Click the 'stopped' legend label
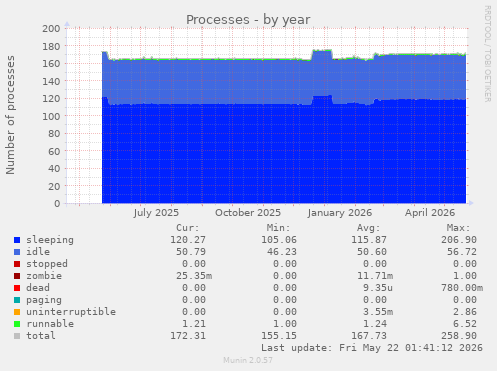The width and height of the screenshot is (497, 371). click(x=47, y=264)
